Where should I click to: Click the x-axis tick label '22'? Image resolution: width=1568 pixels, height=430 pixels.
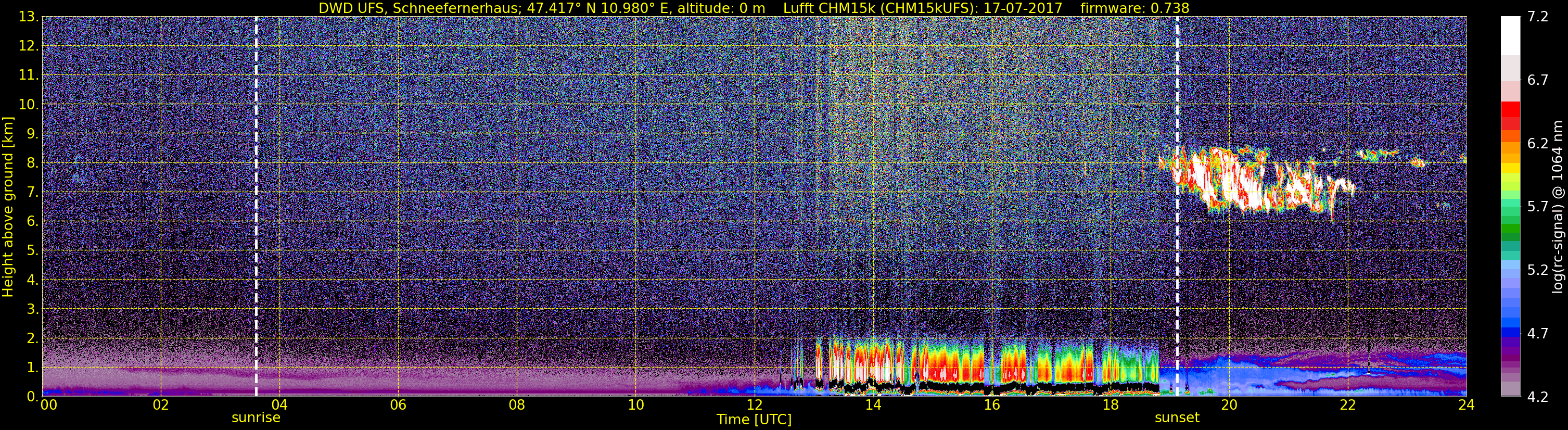pos(1348,406)
